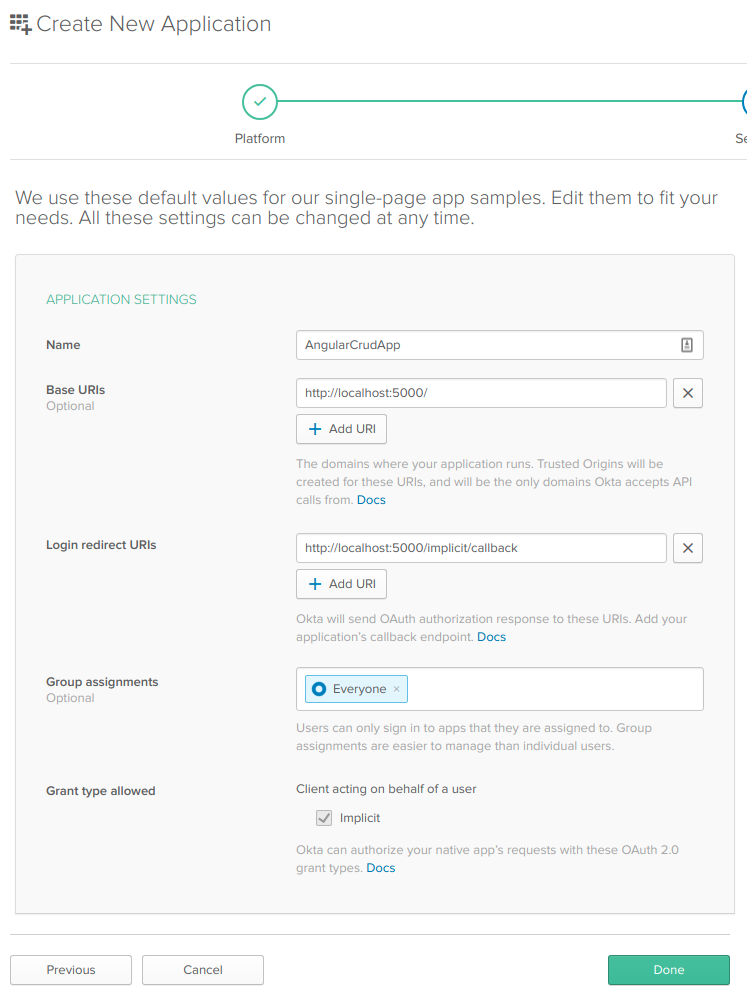
Task: Remove the Login redirect URI entry
Action: point(688,548)
